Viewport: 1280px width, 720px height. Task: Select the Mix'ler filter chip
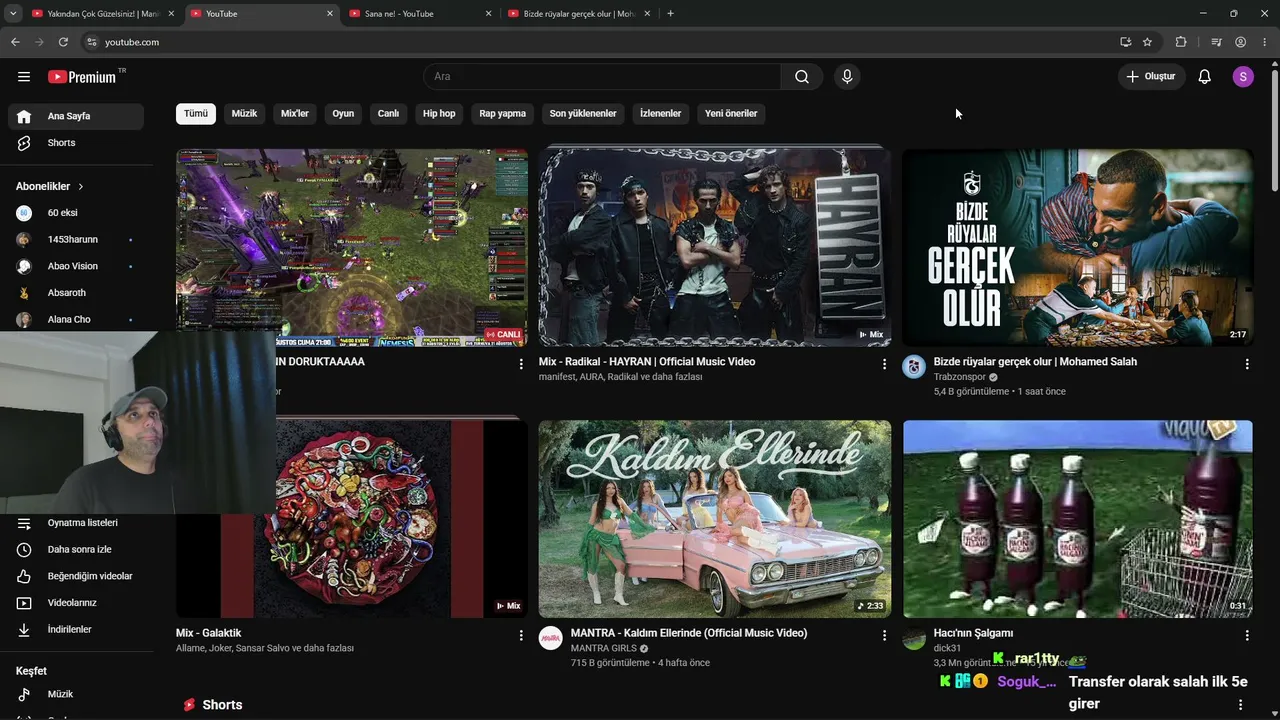295,113
